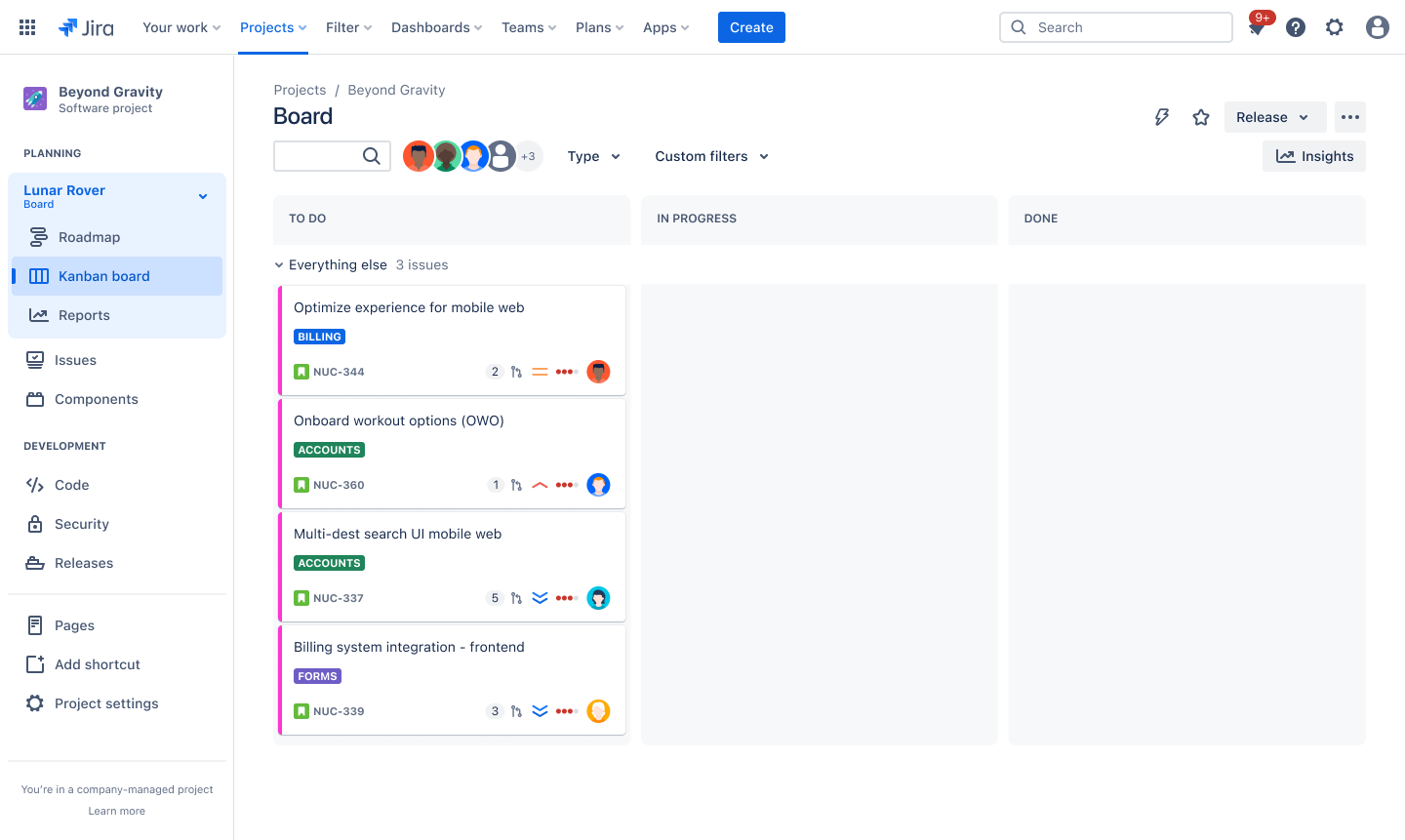Image resolution: width=1405 pixels, height=840 pixels.
Task: Open board automation with the lightning icon
Action: coord(1162,116)
